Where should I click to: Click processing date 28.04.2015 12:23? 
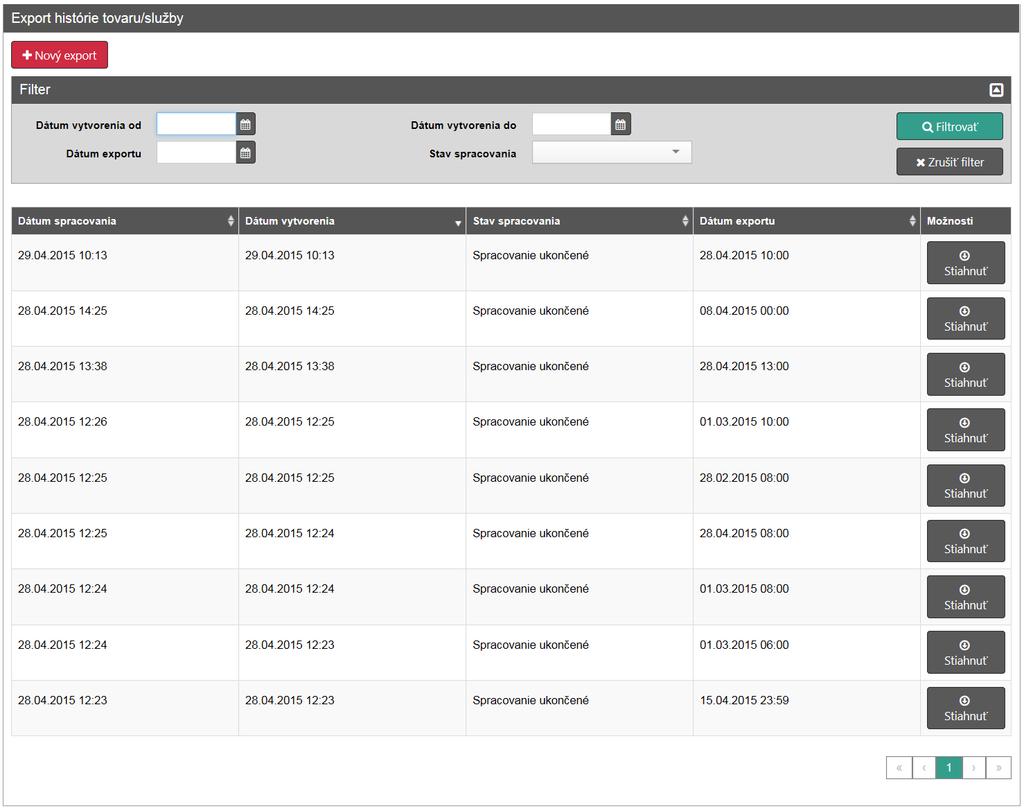click(62, 700)
